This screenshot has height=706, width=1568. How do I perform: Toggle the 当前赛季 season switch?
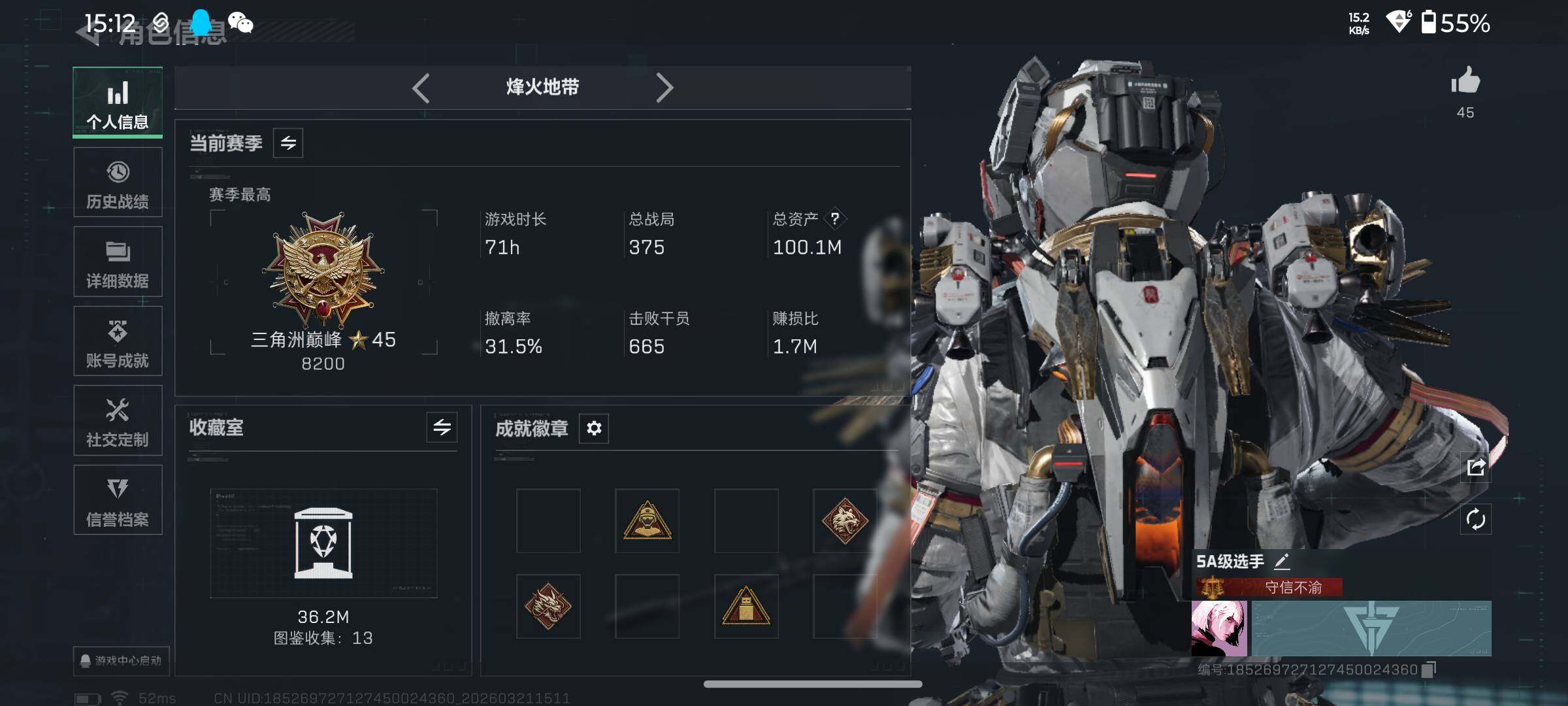pyautogui.click(x=288, y=143)
